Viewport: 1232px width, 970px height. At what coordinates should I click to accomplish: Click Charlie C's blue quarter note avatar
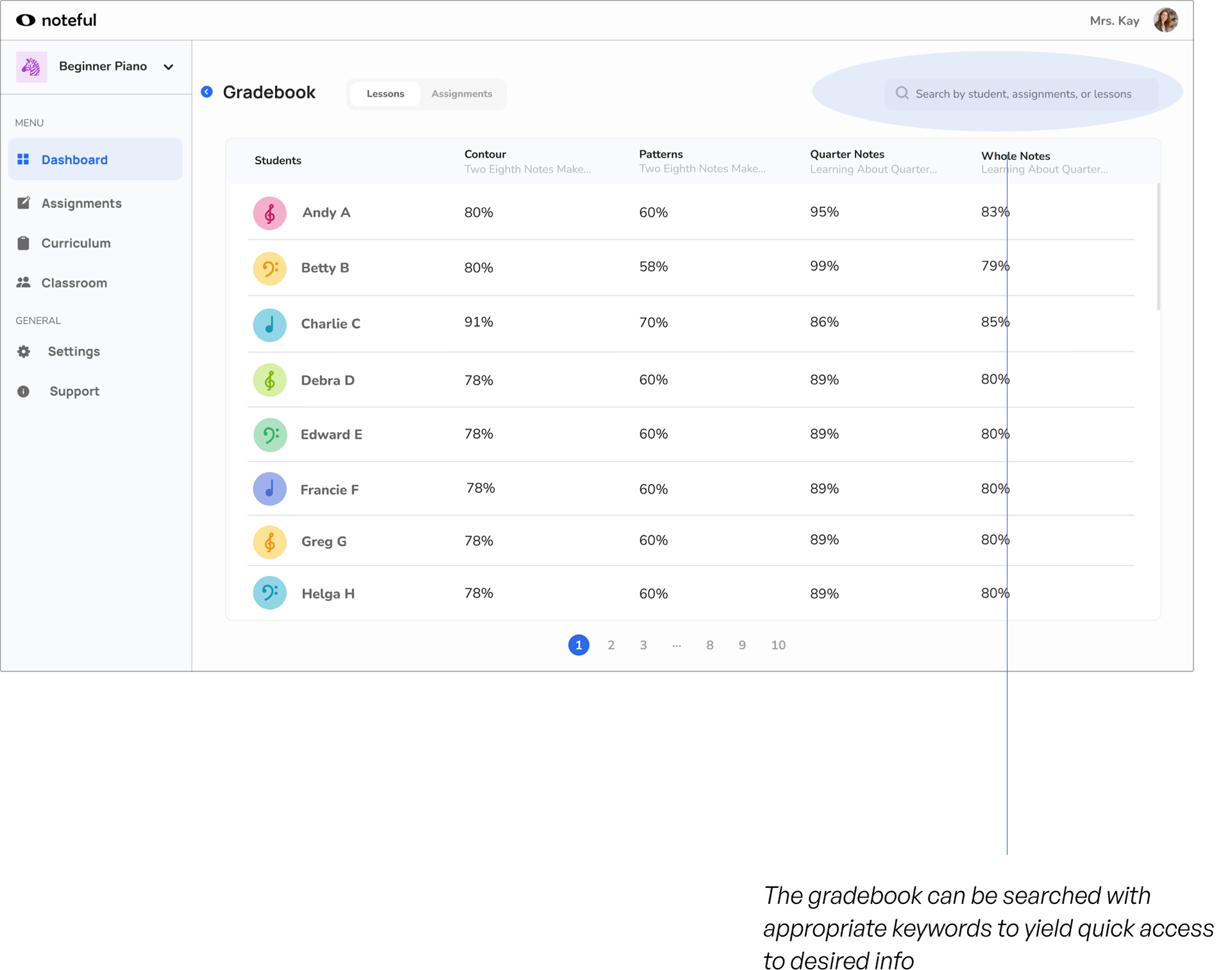269,325
